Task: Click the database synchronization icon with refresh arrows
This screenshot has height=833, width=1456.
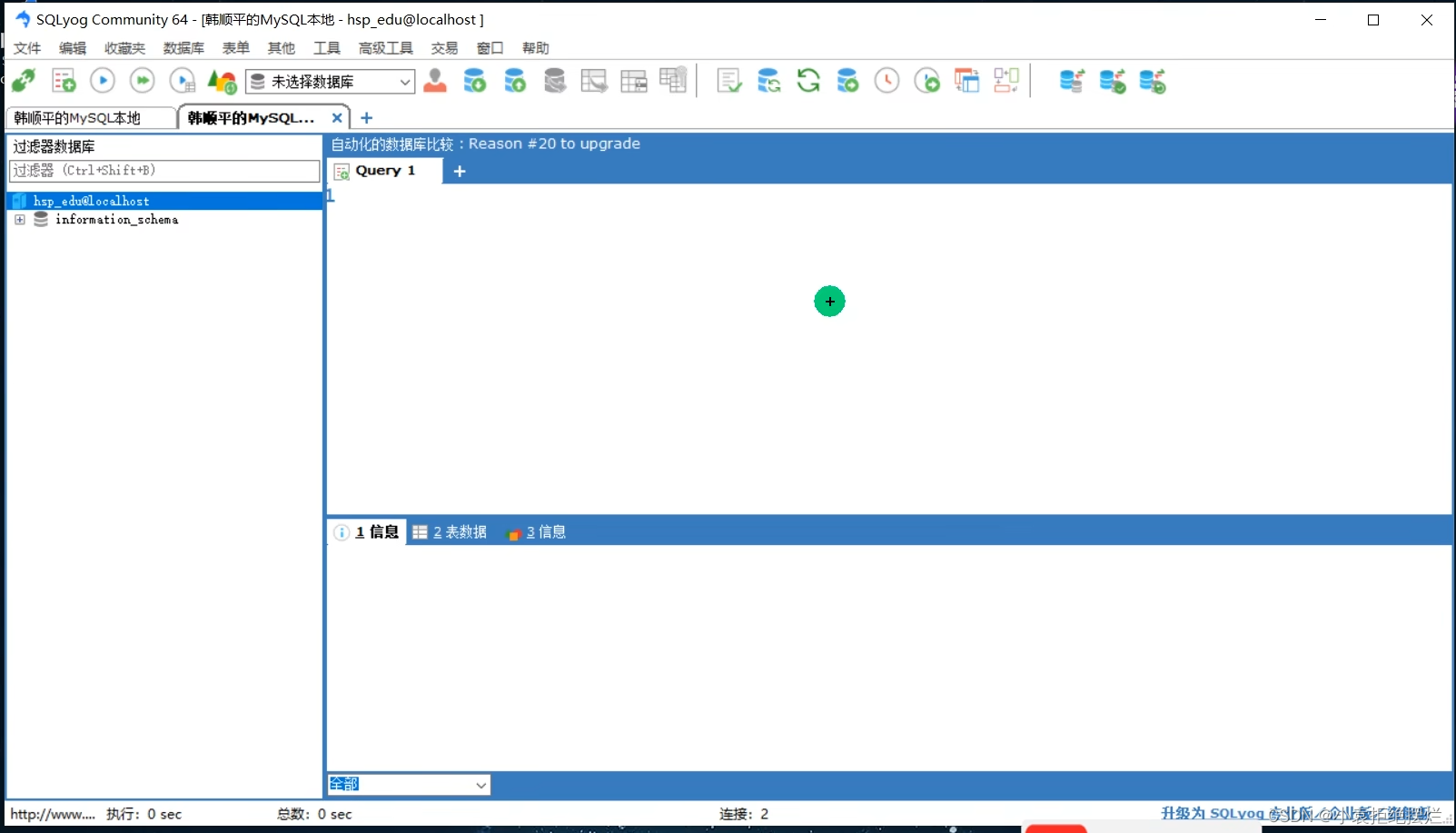Action: point(769,81)
